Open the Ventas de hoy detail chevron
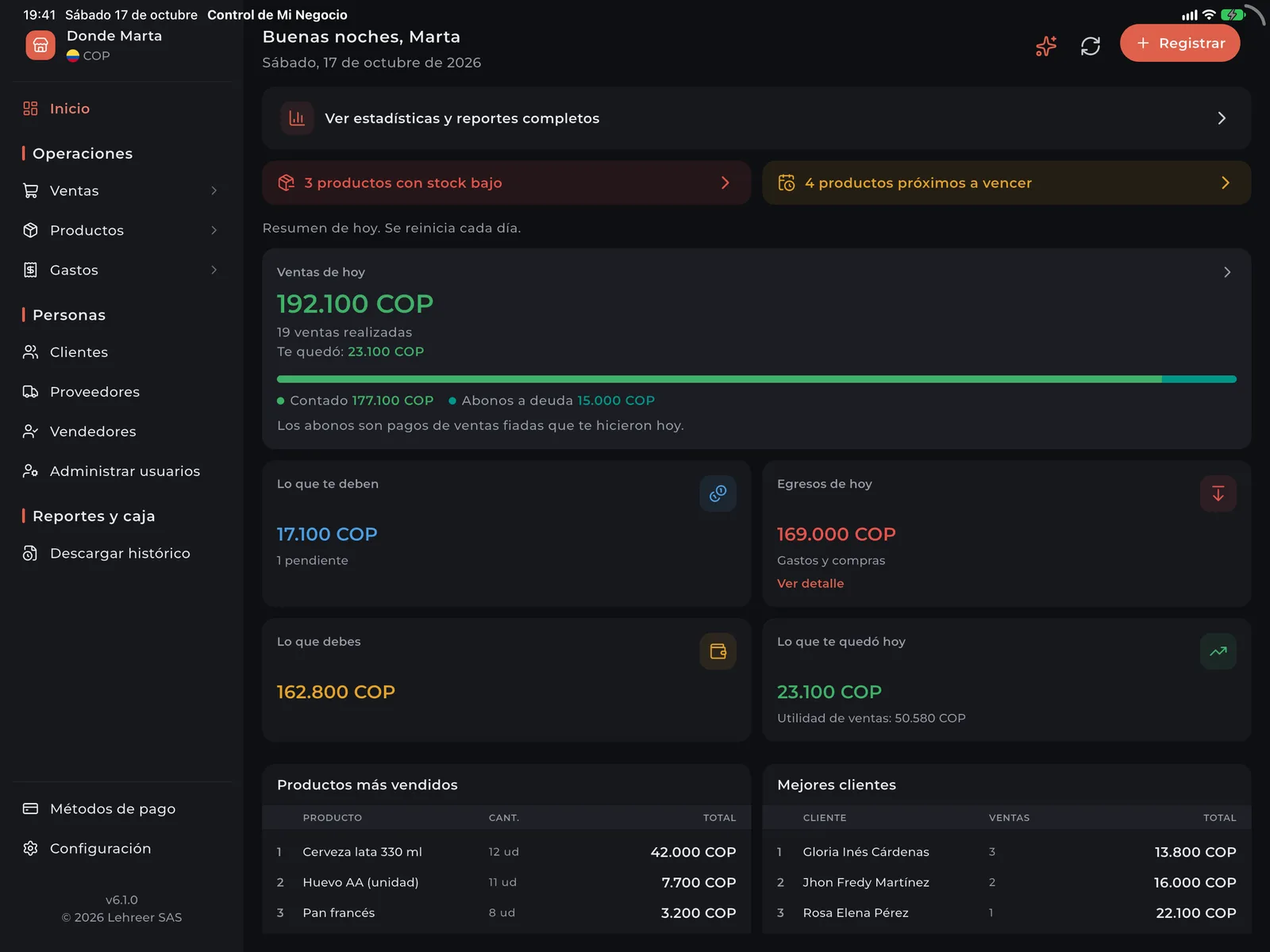The height and width of the screenshot is (952, 1270). coord(1227,272)
